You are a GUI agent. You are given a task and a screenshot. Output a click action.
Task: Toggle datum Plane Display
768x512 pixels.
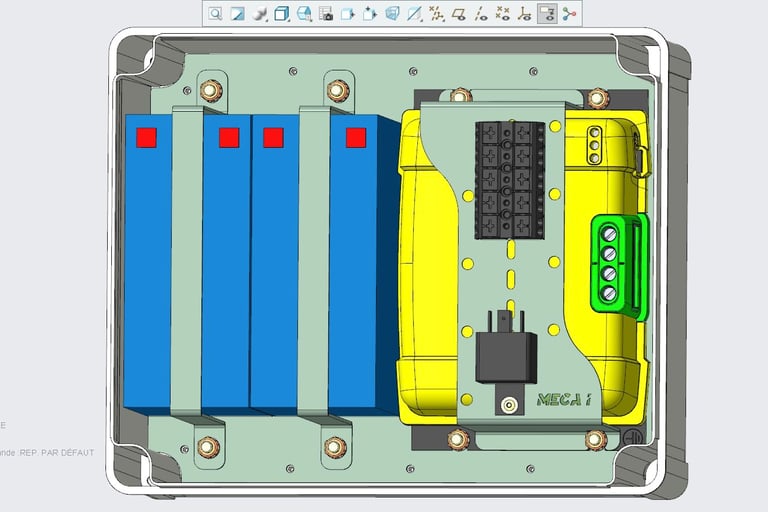pyautogui.click(x=459, y=14)
